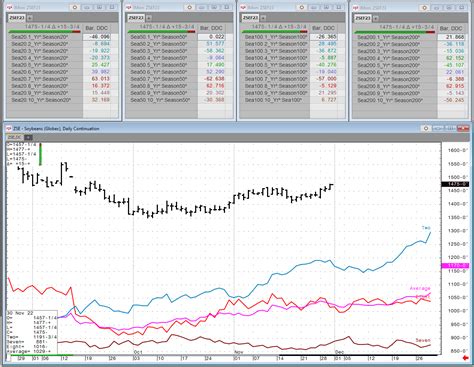Click value -57.000 in Sea100 monitor
The image size is (474, 367).
326,79
